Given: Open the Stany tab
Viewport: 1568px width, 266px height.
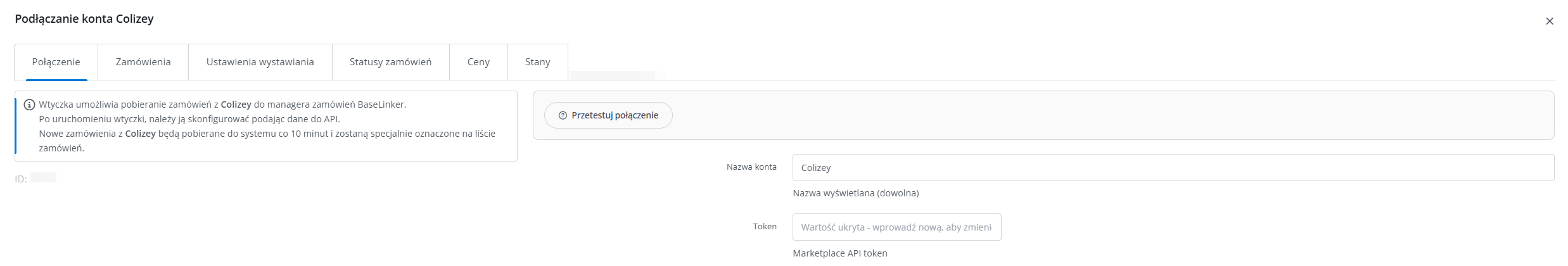Looking at the screenshot, I should pyautogui.click(x=538, y=62).
